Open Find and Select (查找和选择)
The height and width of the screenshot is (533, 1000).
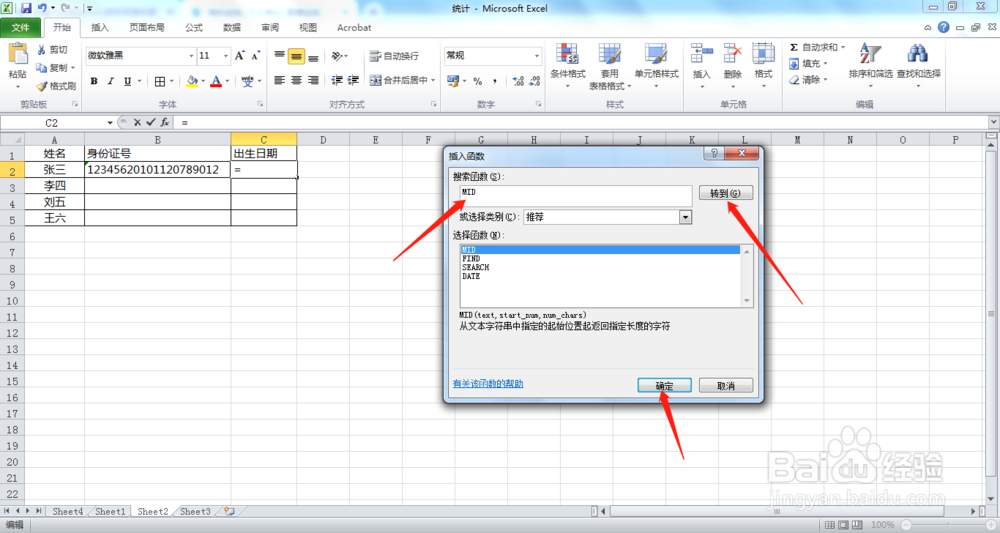(x=918, y=64)
